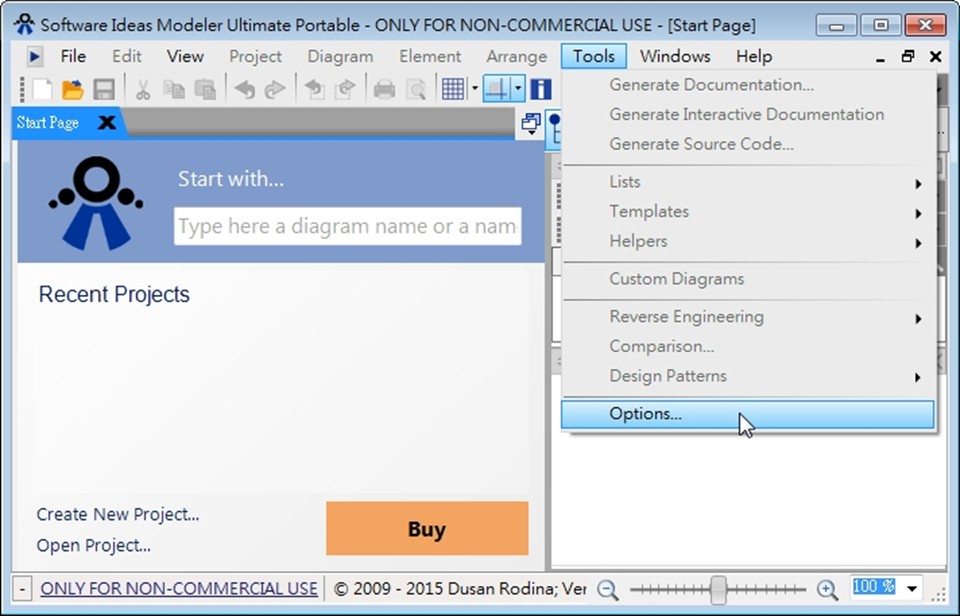Click the Print Preview magnifier icon
This screenshot has height=616, width=960.
[x=416, y=89]
